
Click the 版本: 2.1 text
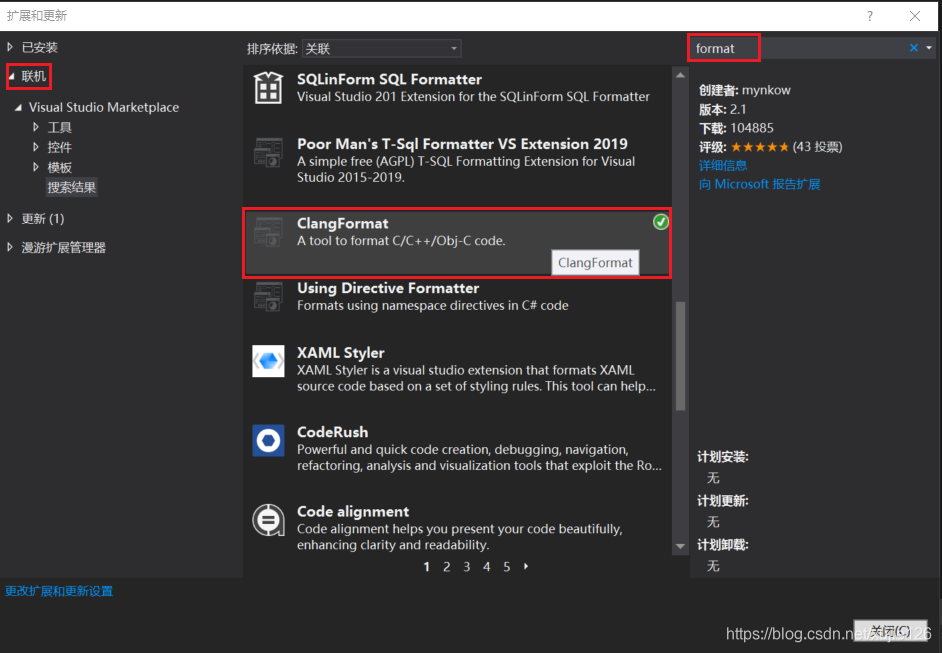pyautogui.click(x=722, y=109)
